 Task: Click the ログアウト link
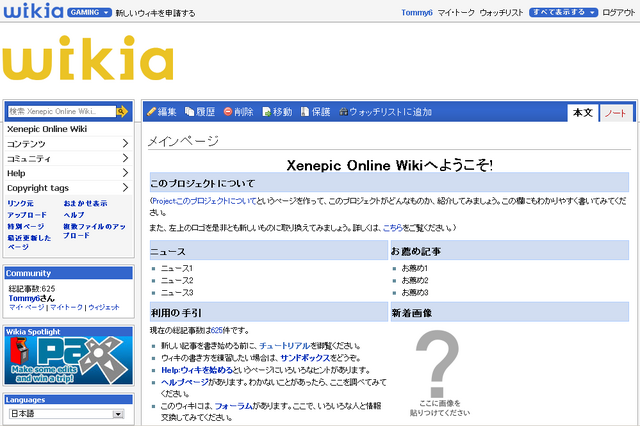[619, 13]
